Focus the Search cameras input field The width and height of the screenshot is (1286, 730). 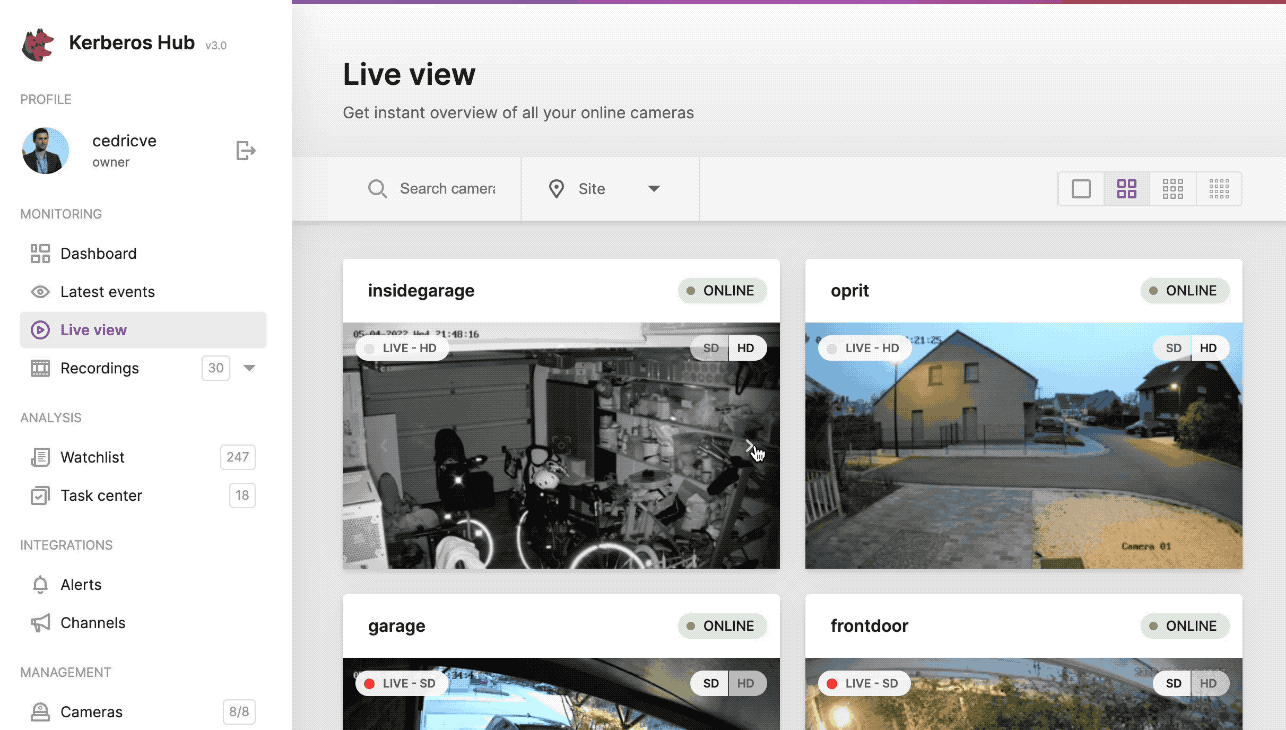click(x=447, y=189)
